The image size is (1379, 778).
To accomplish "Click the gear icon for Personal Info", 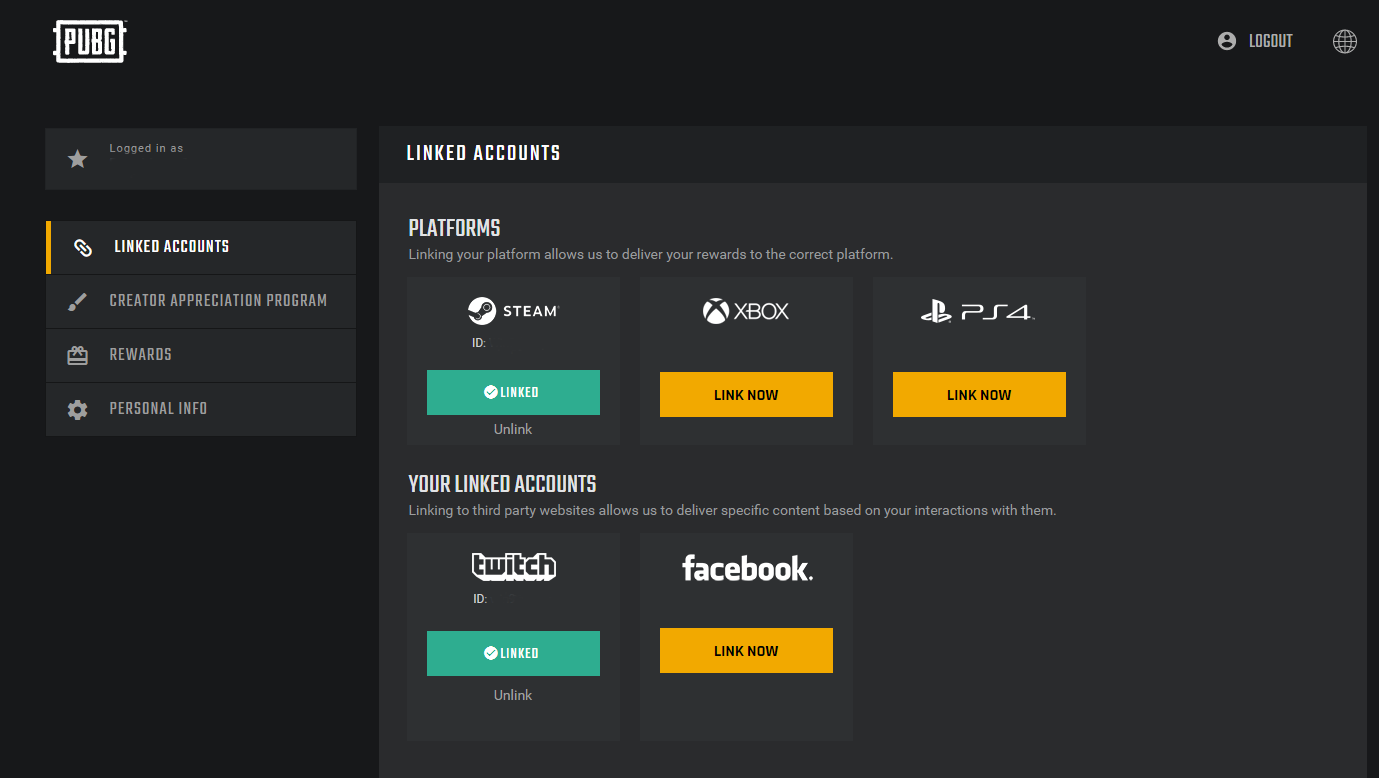I will click(77, 409).
